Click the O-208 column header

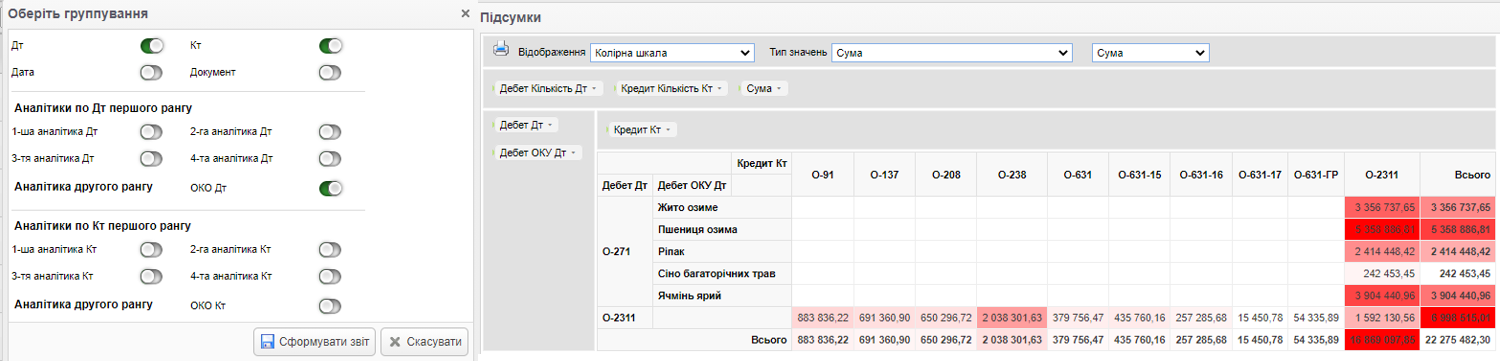(946, 175)
